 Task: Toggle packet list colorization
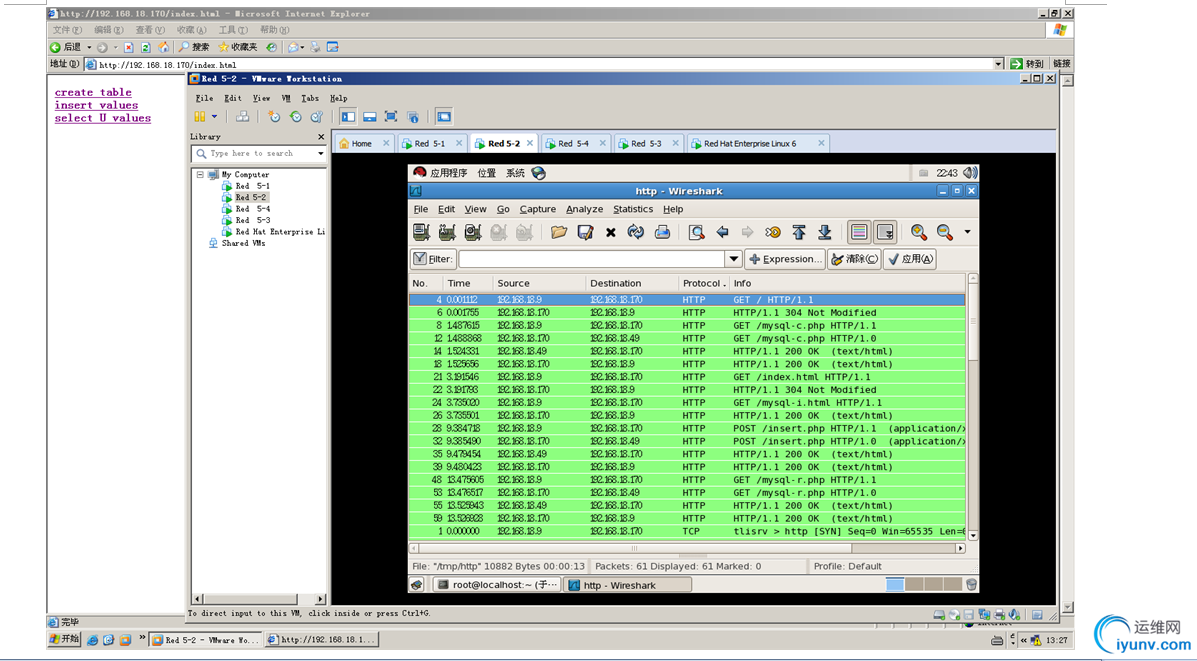point(859,232)
